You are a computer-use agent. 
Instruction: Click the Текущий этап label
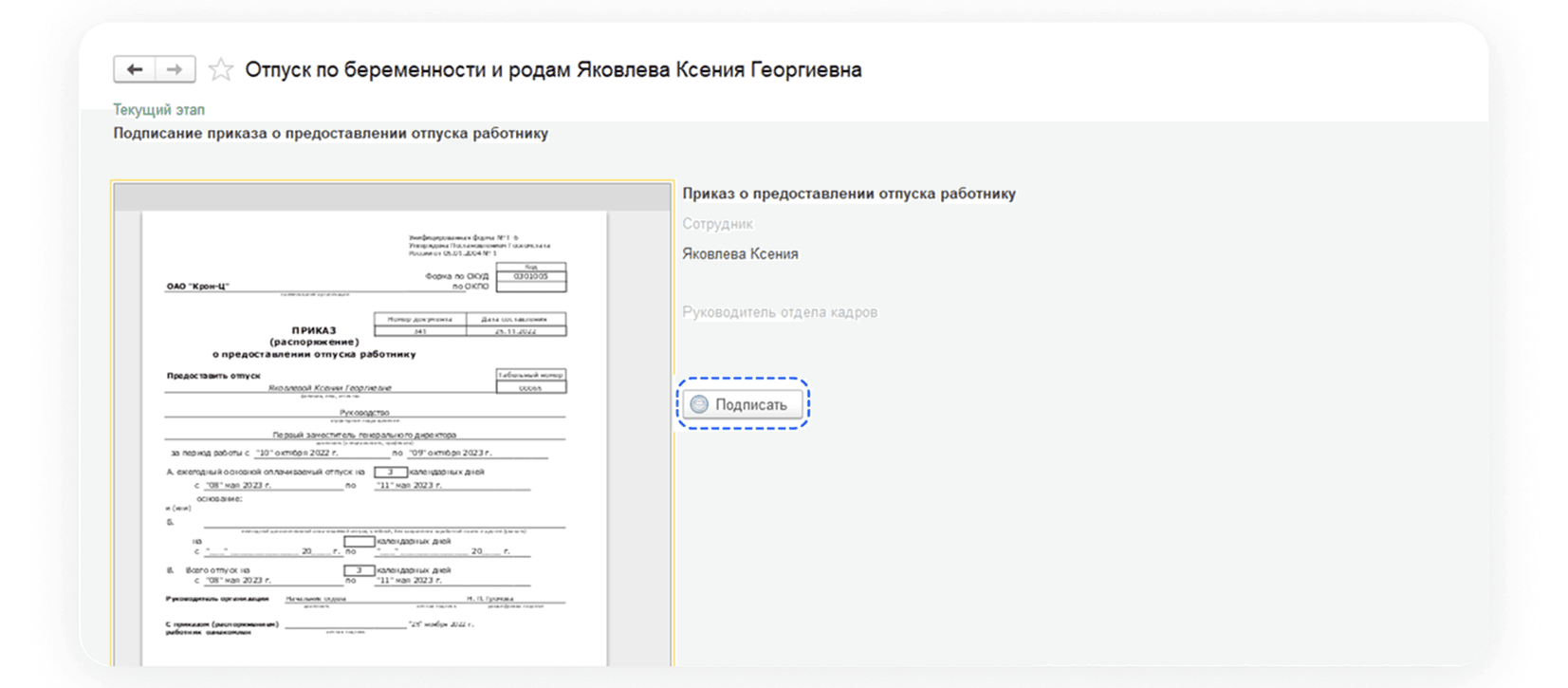158,110
